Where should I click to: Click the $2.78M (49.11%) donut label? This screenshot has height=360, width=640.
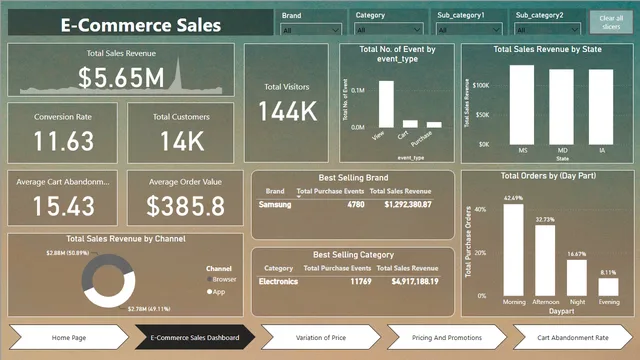(149, 309)
